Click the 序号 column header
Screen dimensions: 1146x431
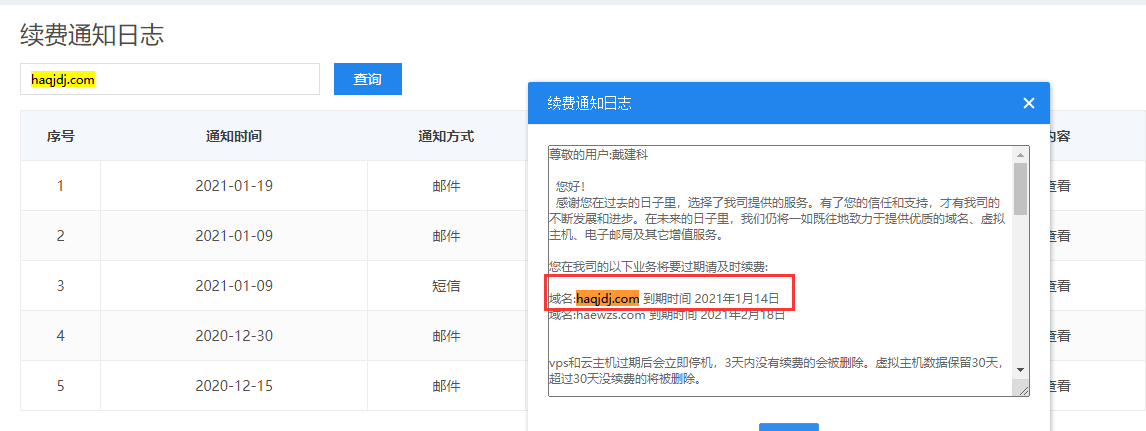60,136
